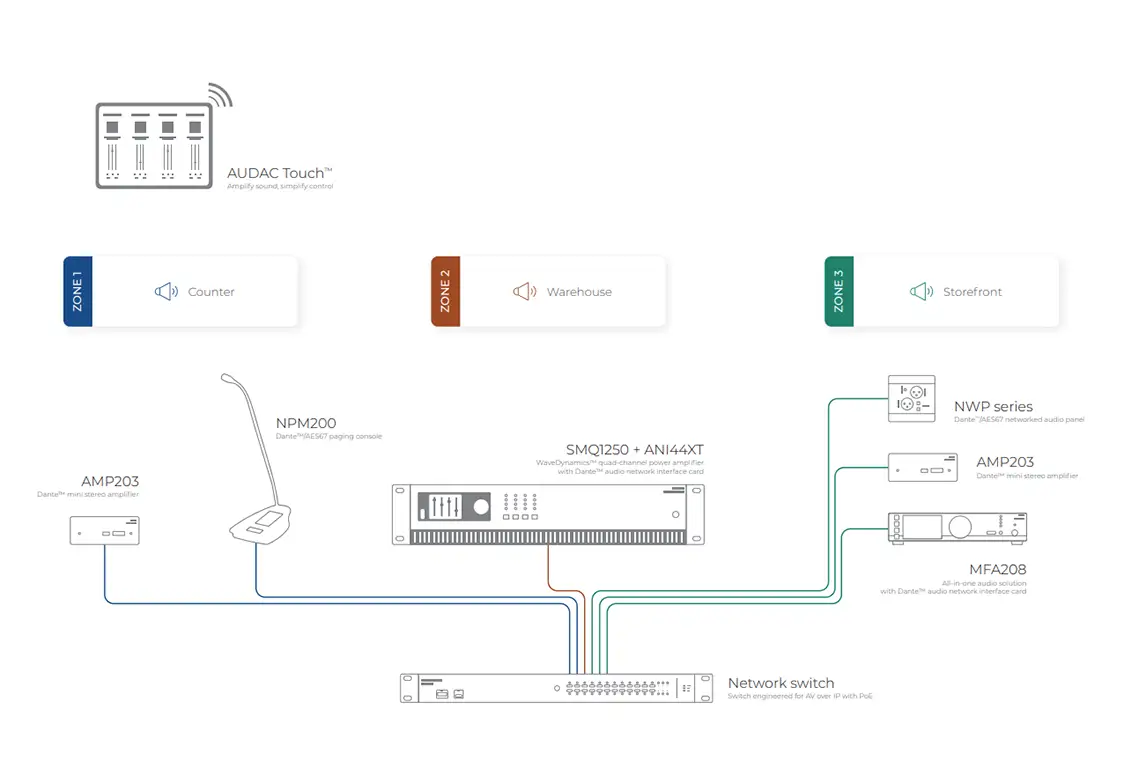Click the NWP series audio panel icon
1124x768 pixels.
point(911,398)
